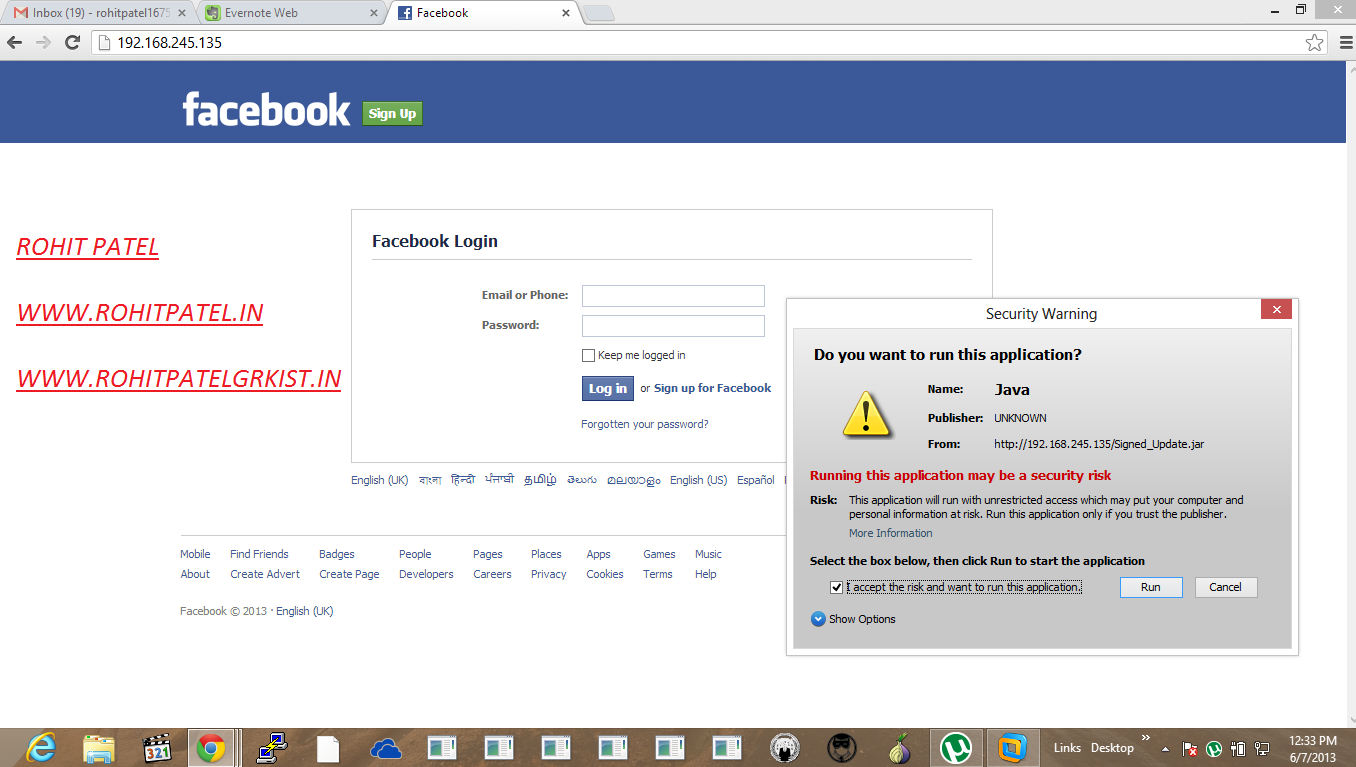Click the uTorrent system tray icon
The height and width of the screenshot is (767, 1356).
pyautogui.click(x=1214, y=748)
